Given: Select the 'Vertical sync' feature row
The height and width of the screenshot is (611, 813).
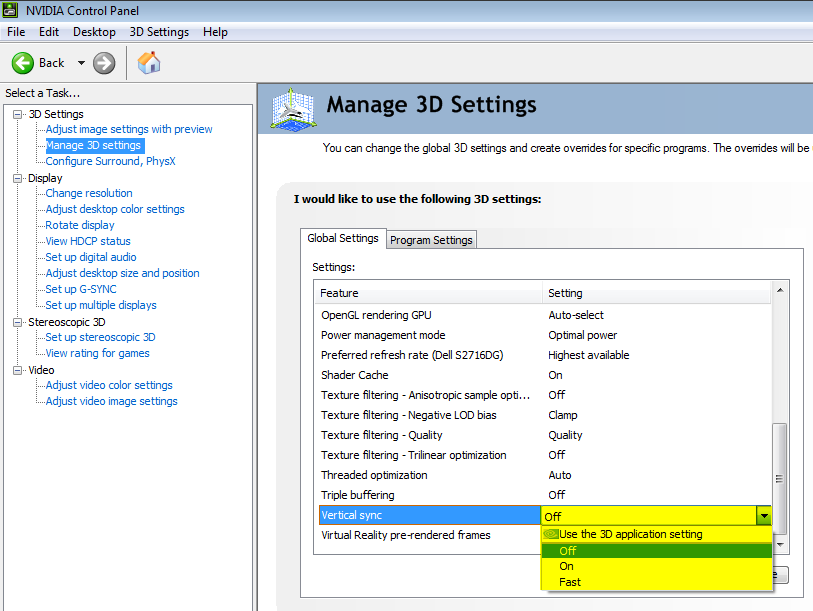Looking at the screenshot, I should pos(430,515).
